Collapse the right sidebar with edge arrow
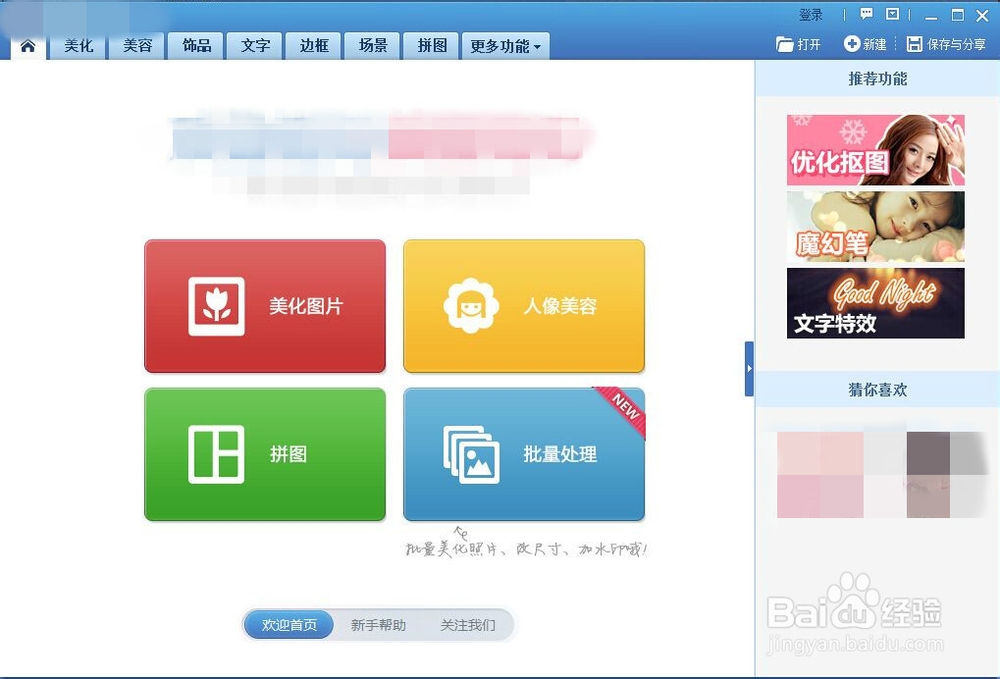The width and height of the screenshot is (1000, 679). click(750, 370)
